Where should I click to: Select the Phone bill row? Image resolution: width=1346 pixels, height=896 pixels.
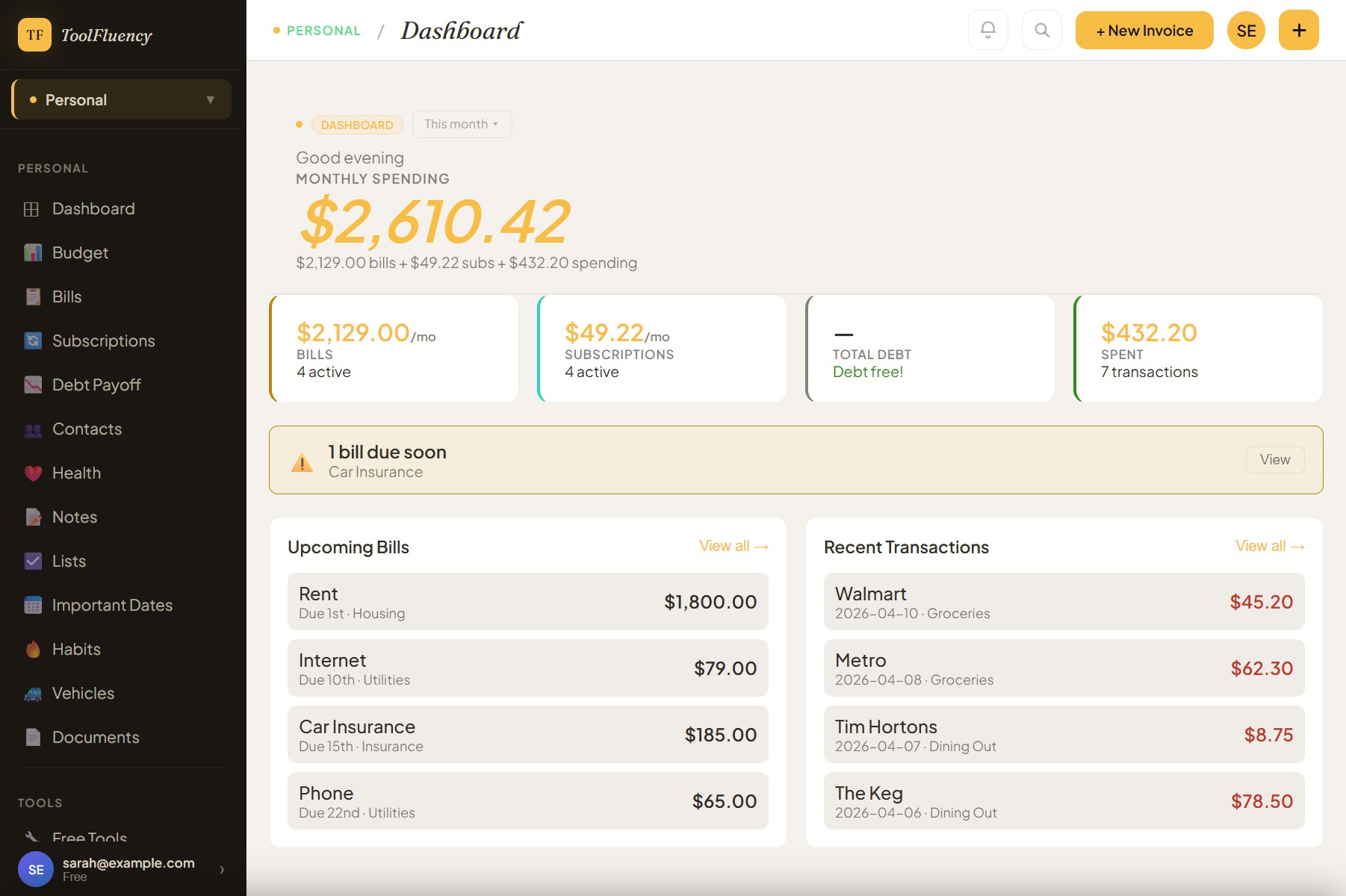tap(528, 801)
